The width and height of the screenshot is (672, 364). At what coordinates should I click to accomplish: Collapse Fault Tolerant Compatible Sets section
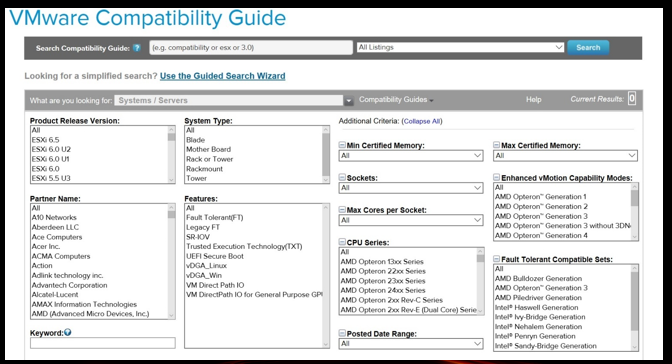point(496,259)
